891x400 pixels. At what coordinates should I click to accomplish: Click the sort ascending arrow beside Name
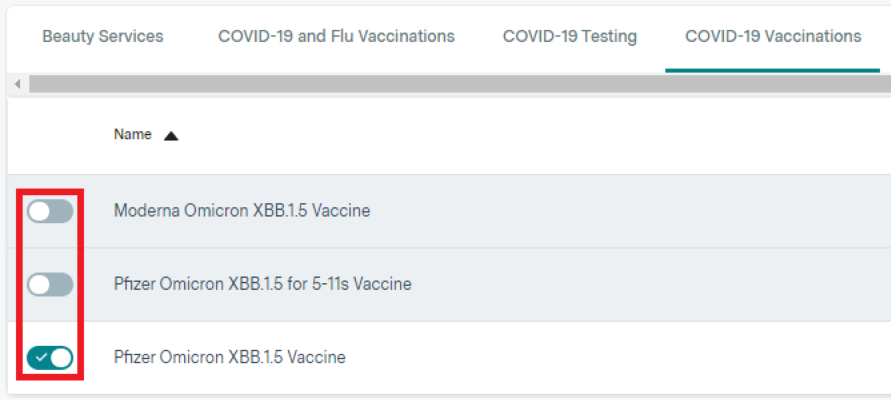[x=171, y=136]
